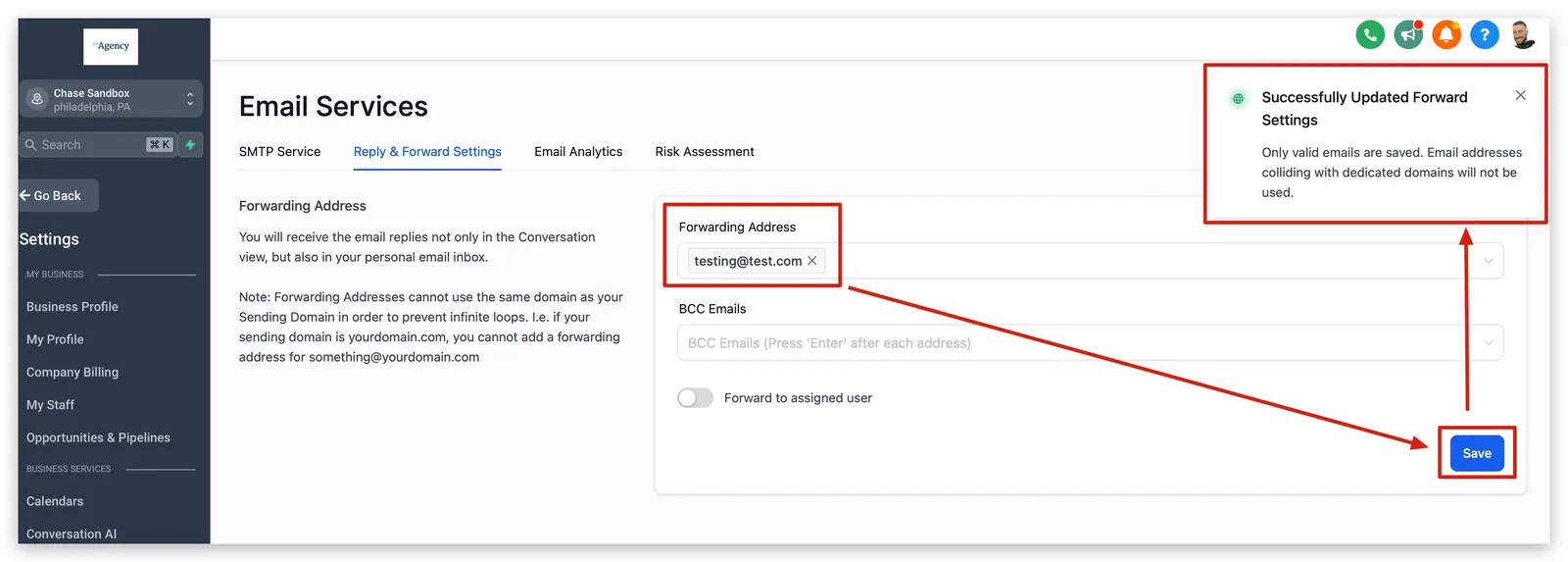Open the orange notifications bell
The height and width of the screenshot is (562, 1568).
[1446, 35]
